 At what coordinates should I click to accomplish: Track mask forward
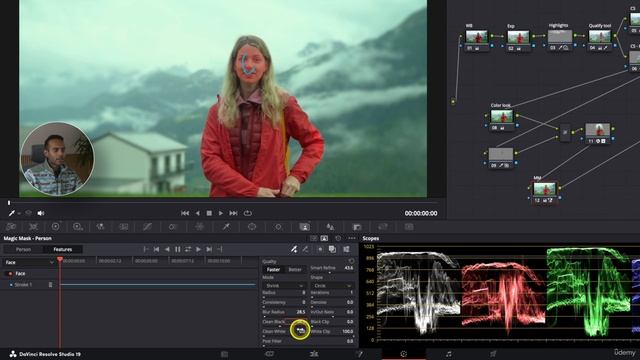pos(198,249)
